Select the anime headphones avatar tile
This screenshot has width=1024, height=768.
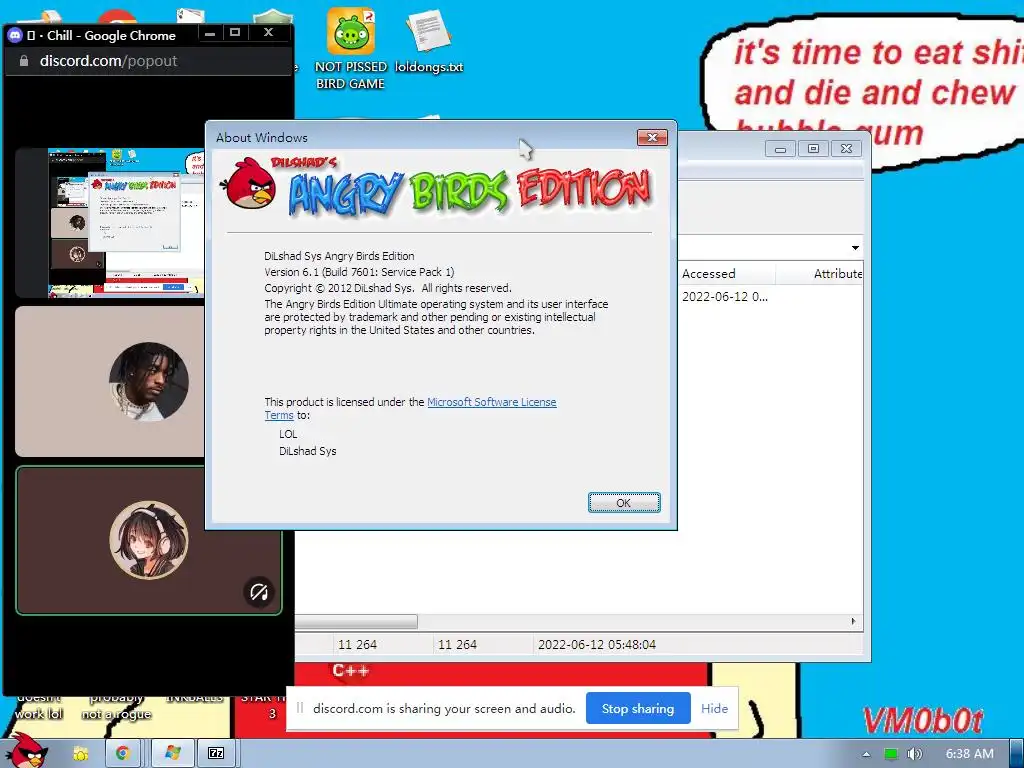point(149,541)
